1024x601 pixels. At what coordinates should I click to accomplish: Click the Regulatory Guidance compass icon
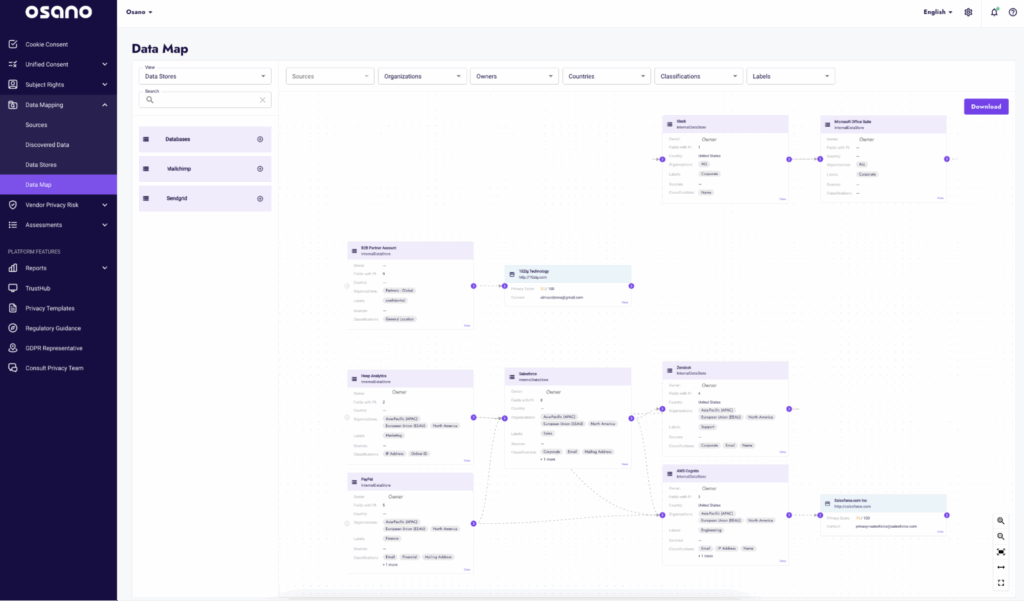coord(12,328)
